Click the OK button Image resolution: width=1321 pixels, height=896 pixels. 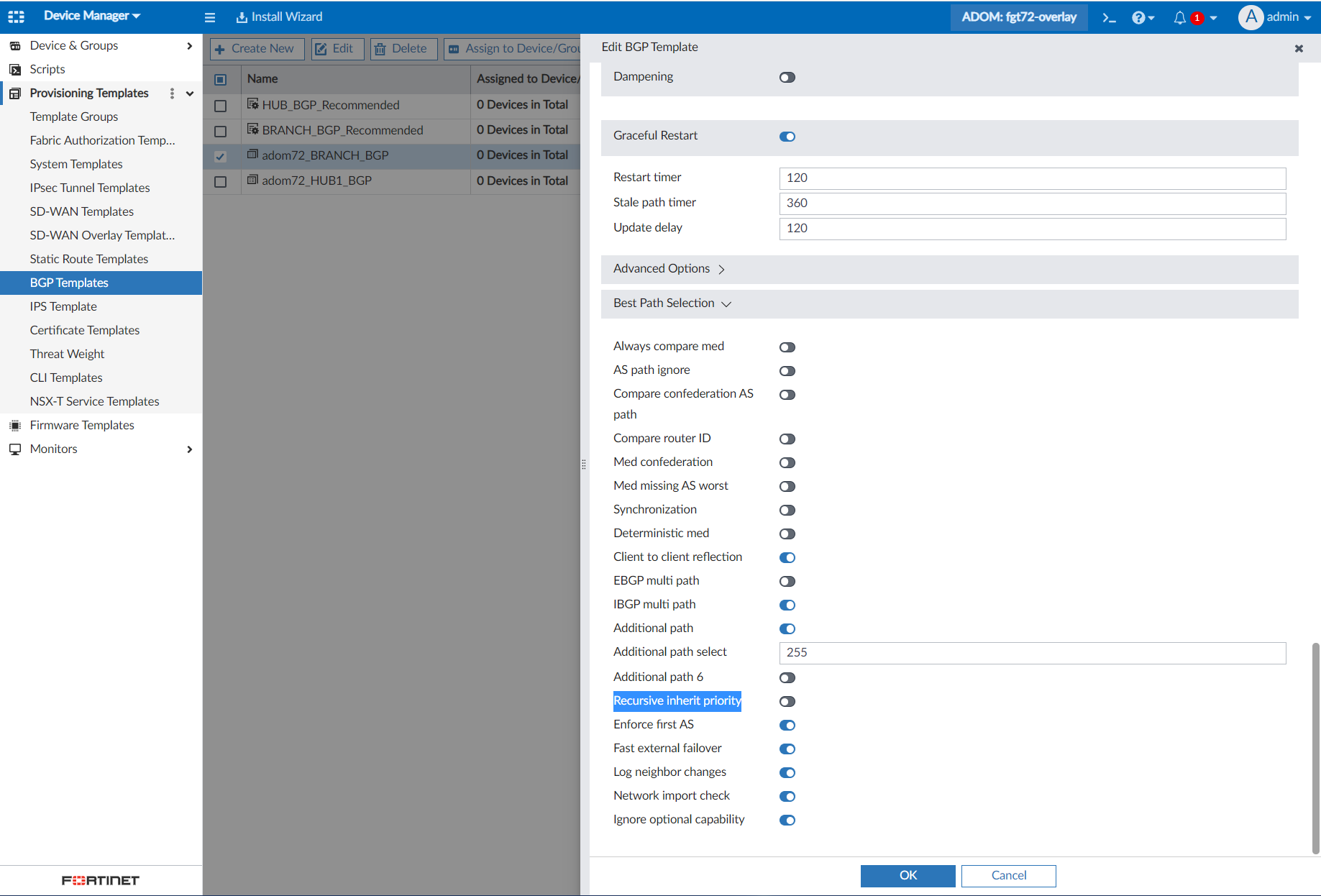[908, 876]
